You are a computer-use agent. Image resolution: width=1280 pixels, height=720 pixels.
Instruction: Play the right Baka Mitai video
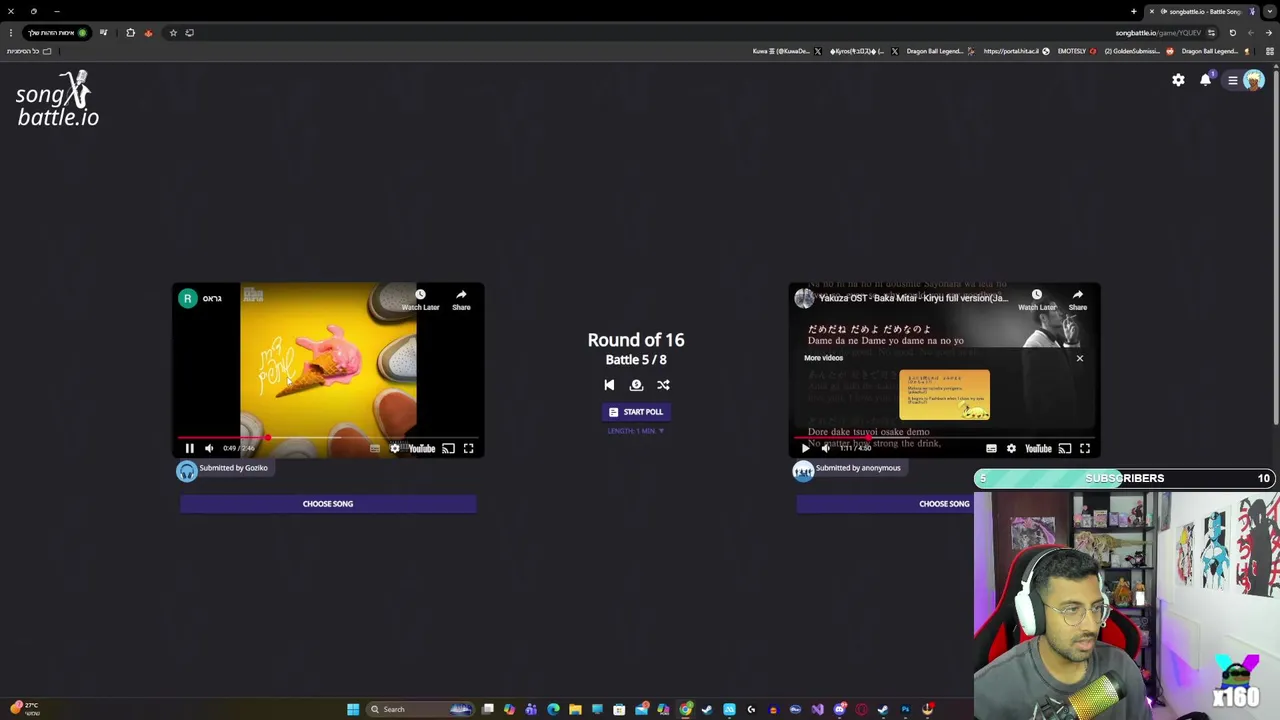pyautogui.click(x=805, y=449)
